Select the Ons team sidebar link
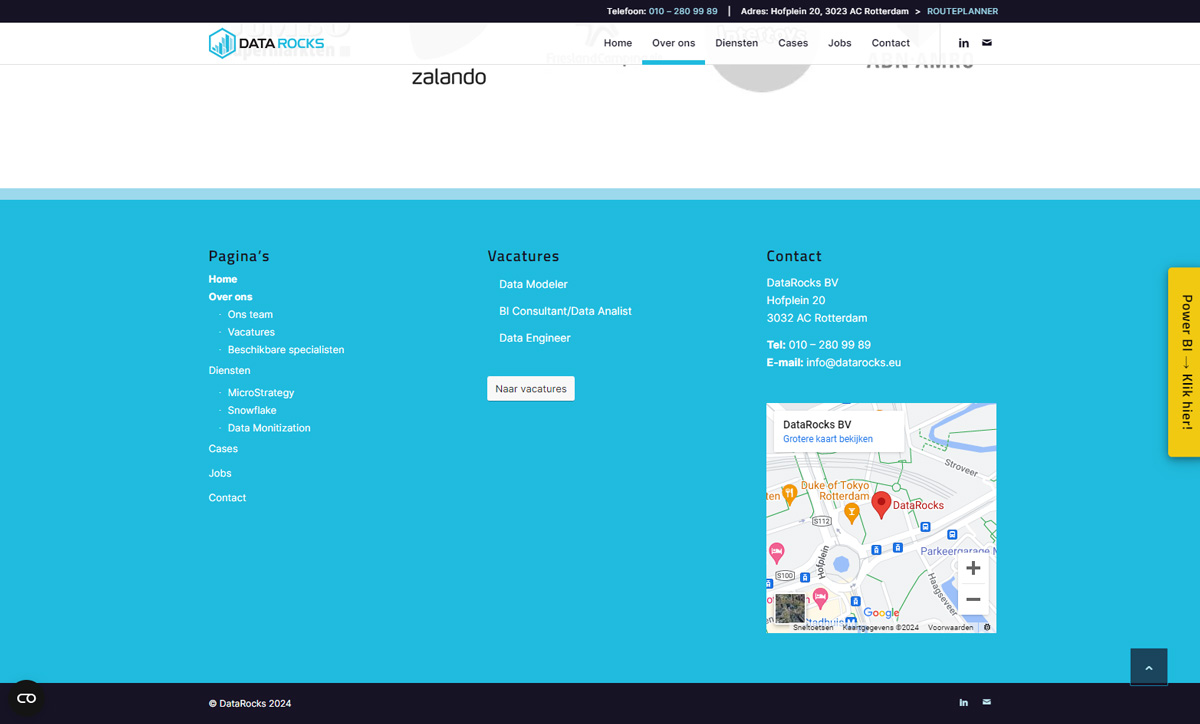This screenshot has height=724, width=1200. click(x=250, y=314)
